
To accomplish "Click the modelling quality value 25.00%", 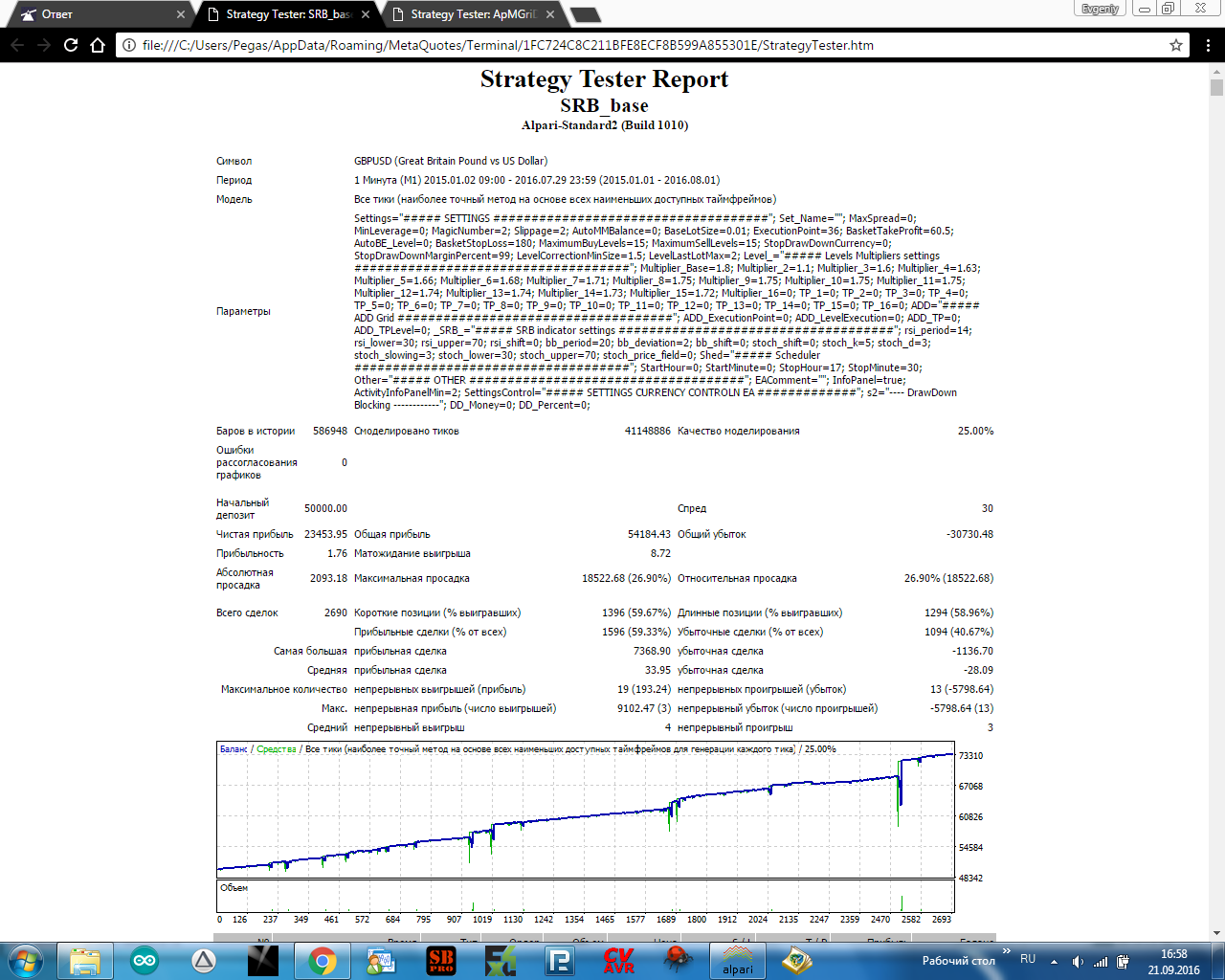I will 975,432.
